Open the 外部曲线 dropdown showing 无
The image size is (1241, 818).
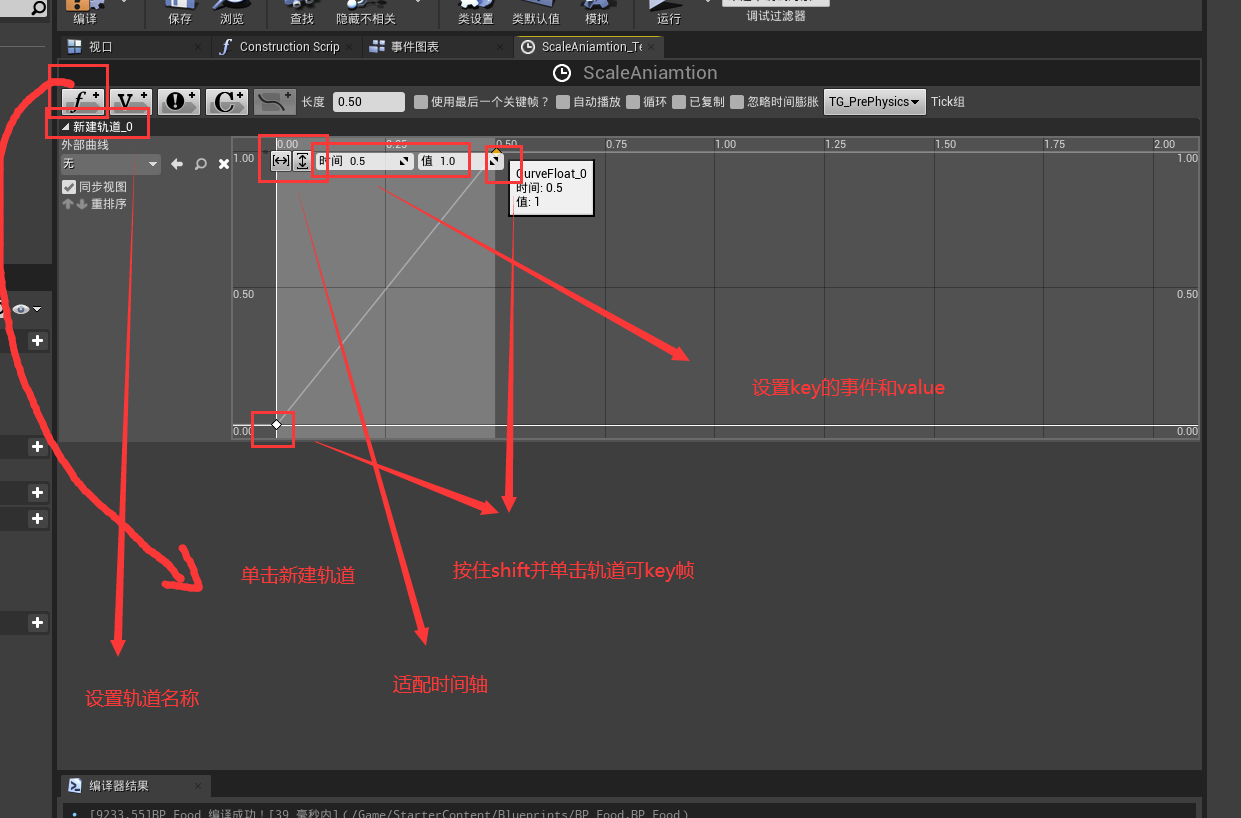pos(110,164)
